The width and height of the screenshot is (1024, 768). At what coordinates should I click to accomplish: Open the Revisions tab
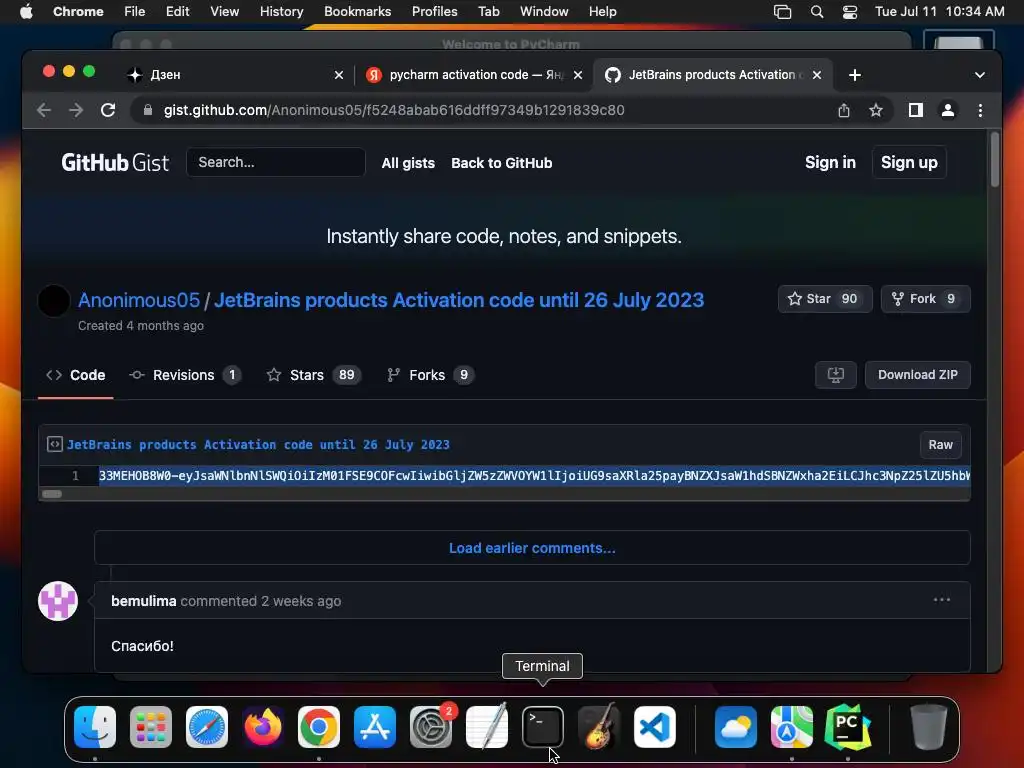pyautogui.click(x=185, y=376)
